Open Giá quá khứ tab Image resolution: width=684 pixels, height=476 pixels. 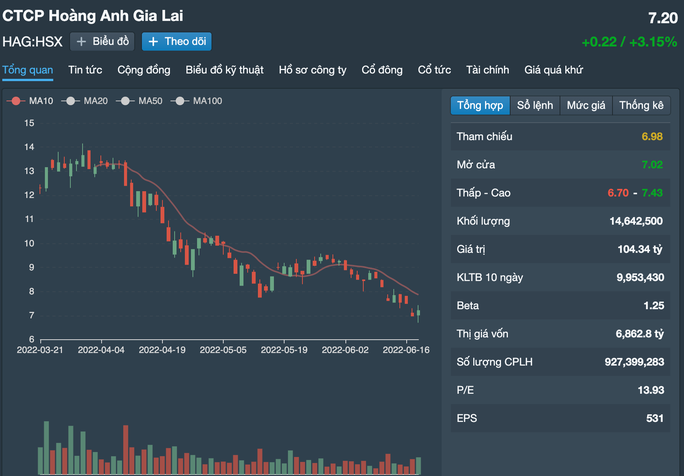click(554, 70)
